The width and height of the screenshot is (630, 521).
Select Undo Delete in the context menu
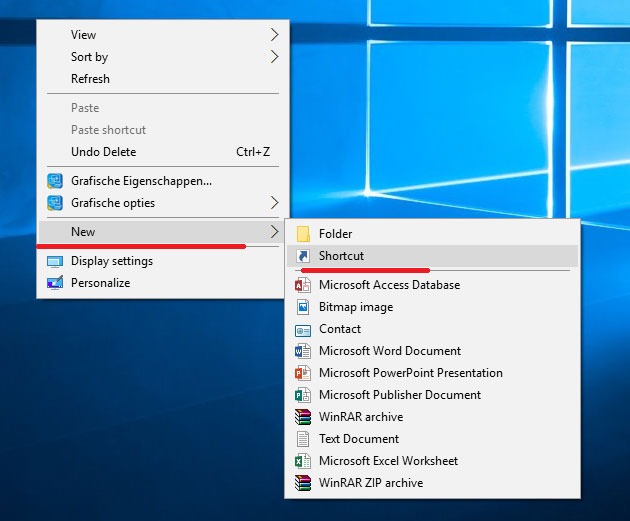tap(163, 152)
